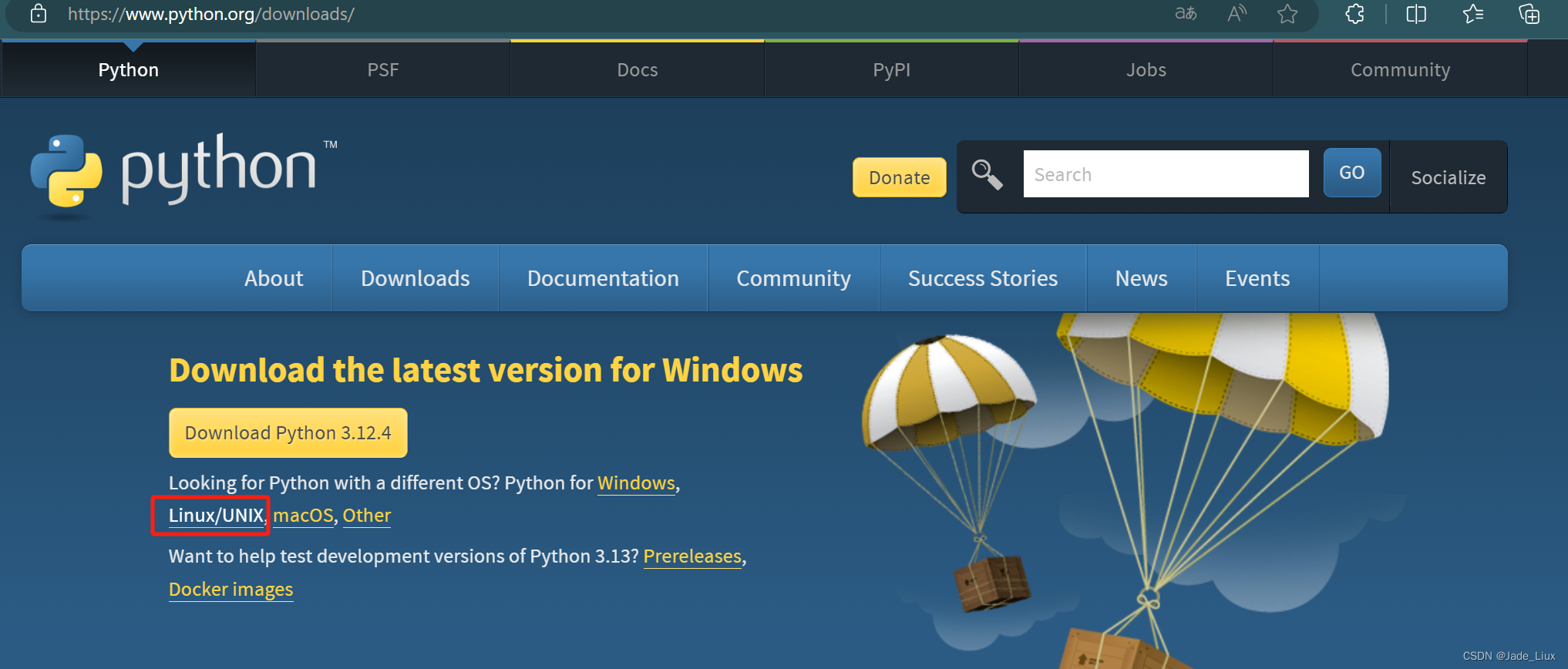Click the Donate button

(900, 177)
